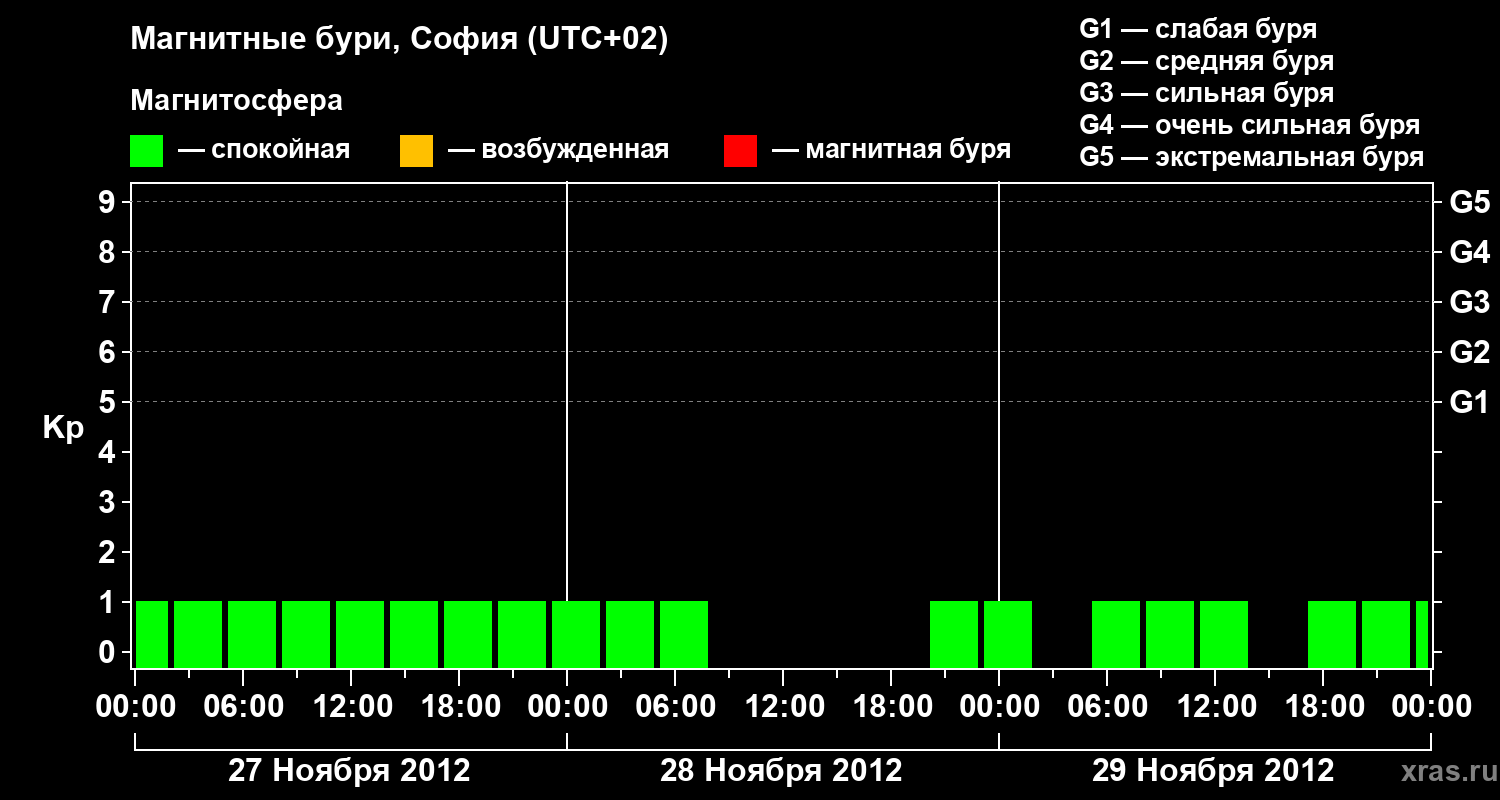Click the '— спокойная' legend label
The image size is (1500, 800).
click(x=264, y=150)
